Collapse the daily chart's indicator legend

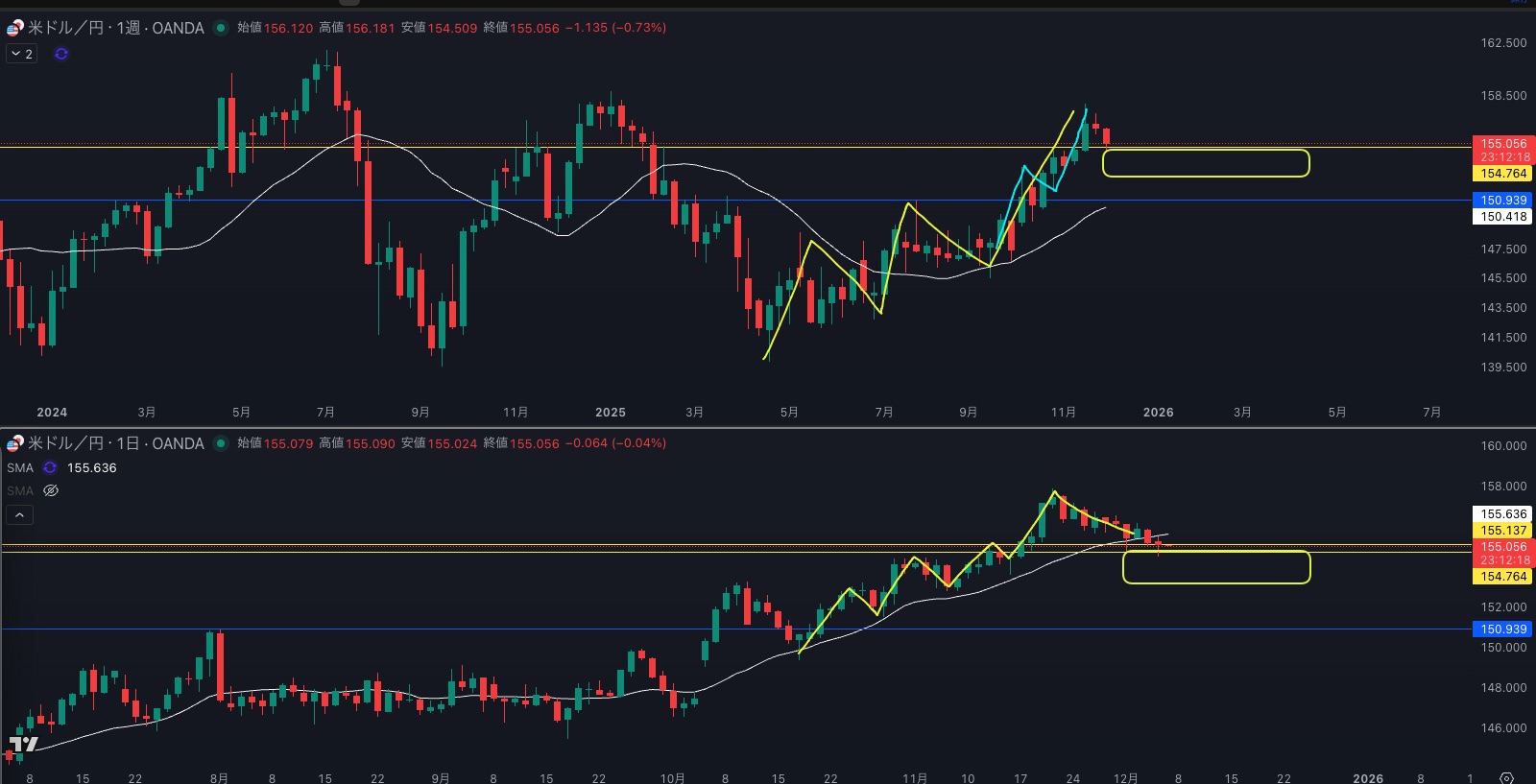19,515
